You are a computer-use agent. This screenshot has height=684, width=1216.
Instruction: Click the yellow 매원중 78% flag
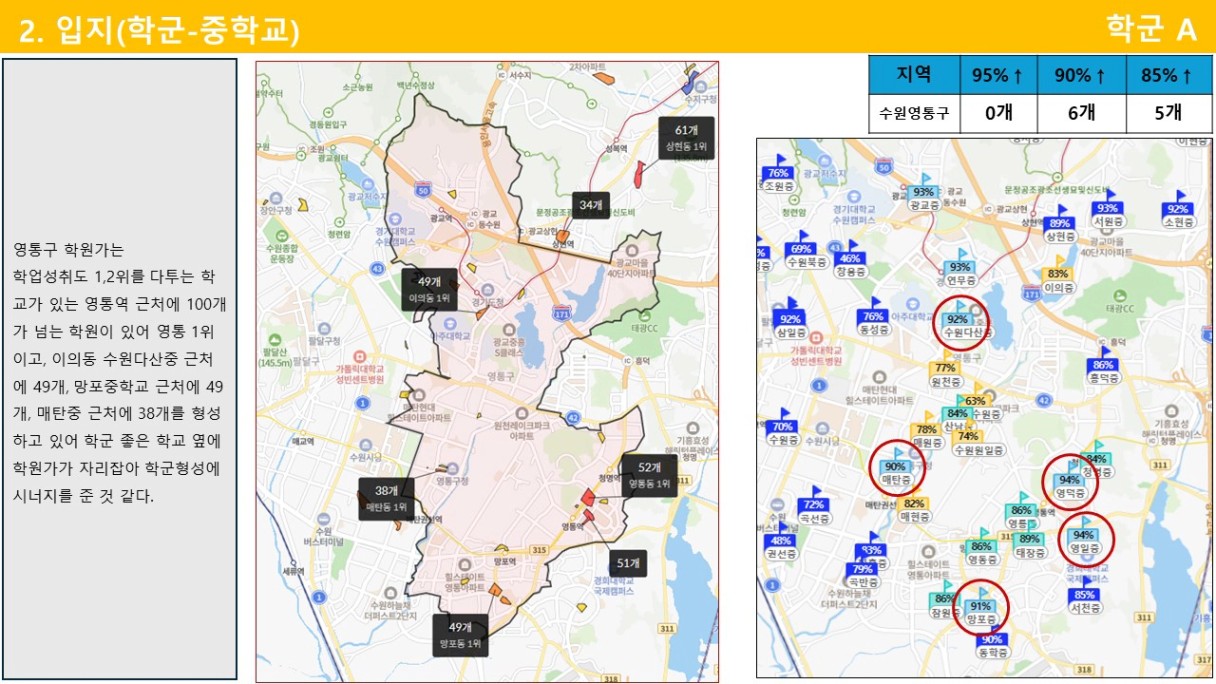(x=926, y=429)
